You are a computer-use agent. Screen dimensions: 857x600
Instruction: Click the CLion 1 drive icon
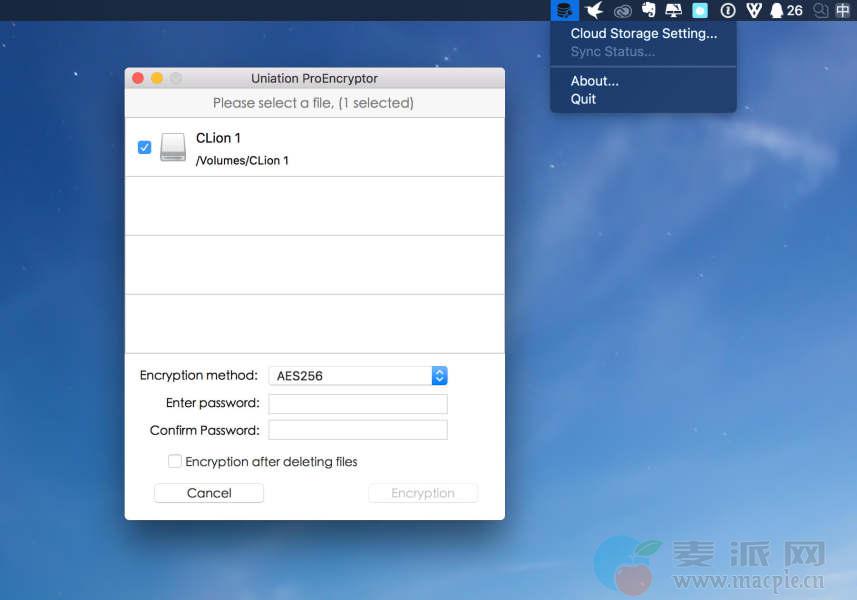[173, 148]
